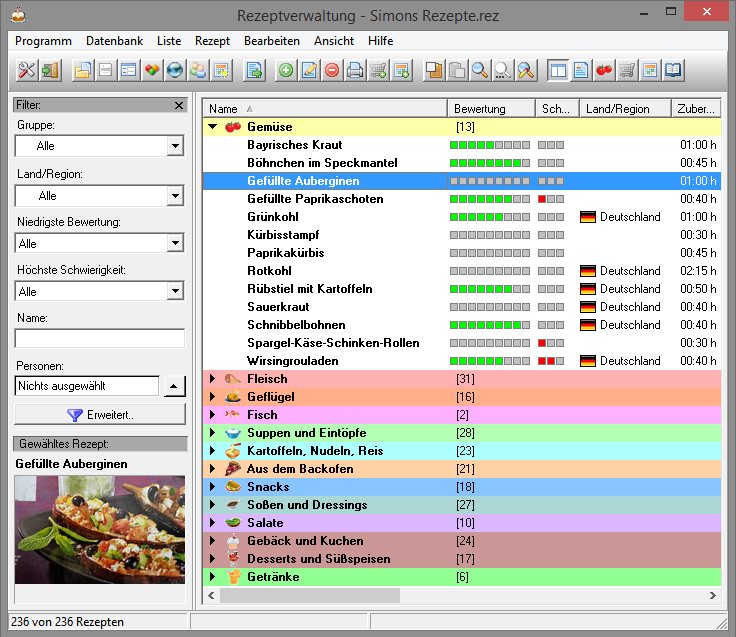The width and height of the screenshot is (736, 637).
Task: Click the printer icon in toolbar
Action: click(x=354, y=70)
